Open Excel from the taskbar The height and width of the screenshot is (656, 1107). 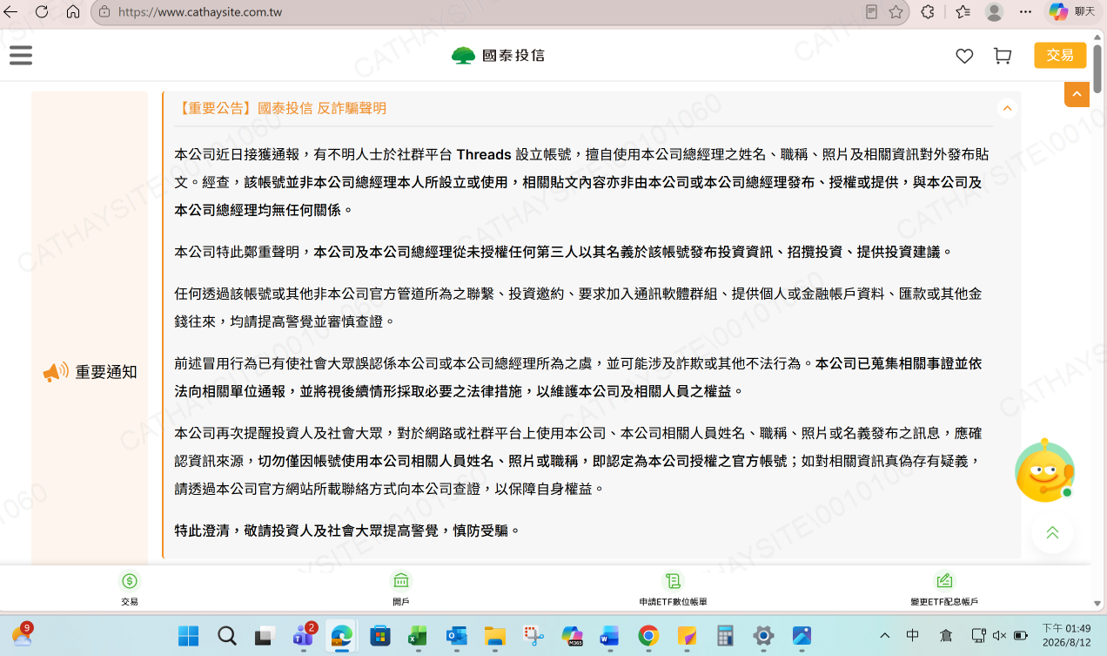coord(418,636)
